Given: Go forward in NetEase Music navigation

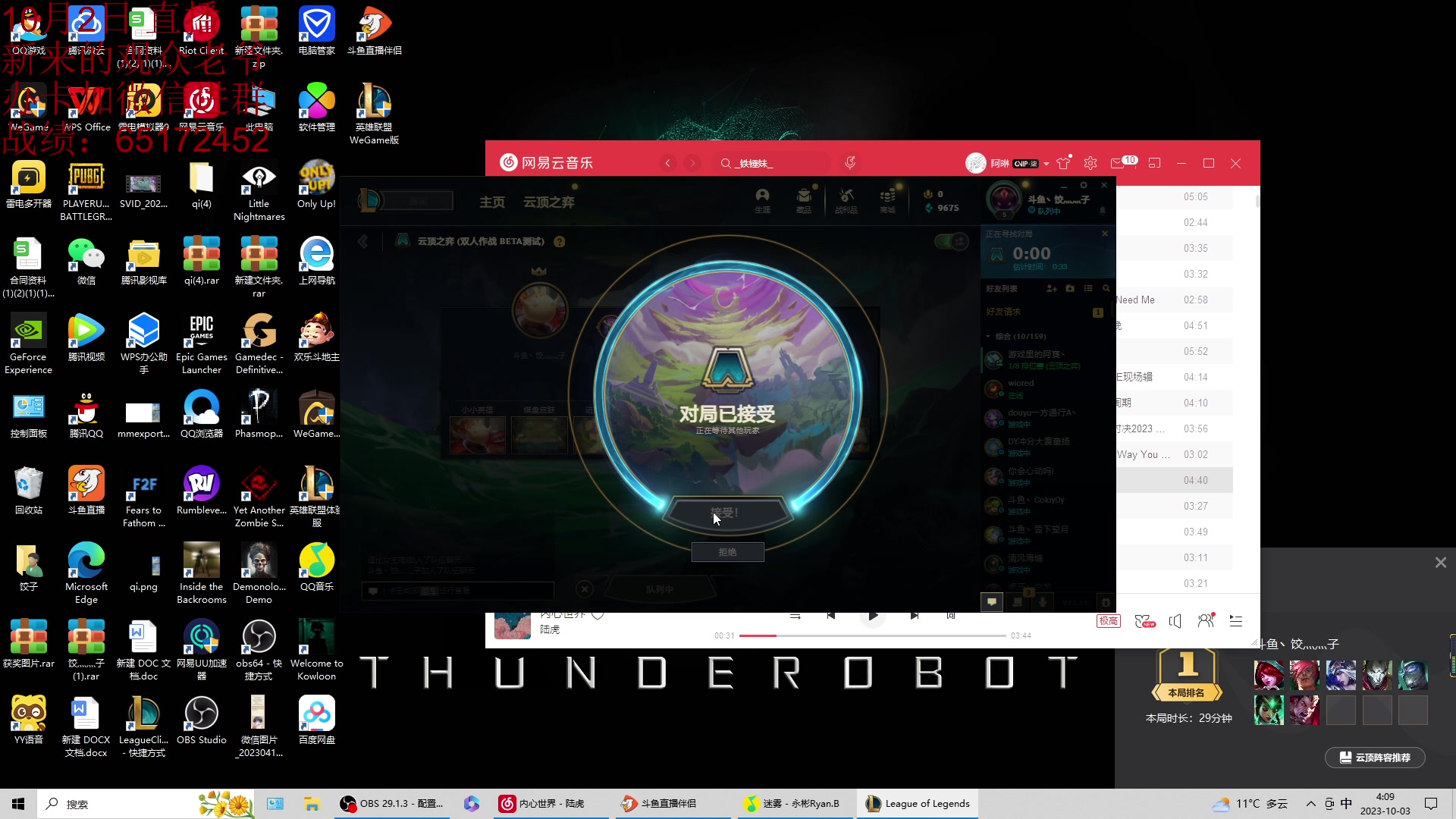Looking at the screenshot, I should [x=692, y=163].
